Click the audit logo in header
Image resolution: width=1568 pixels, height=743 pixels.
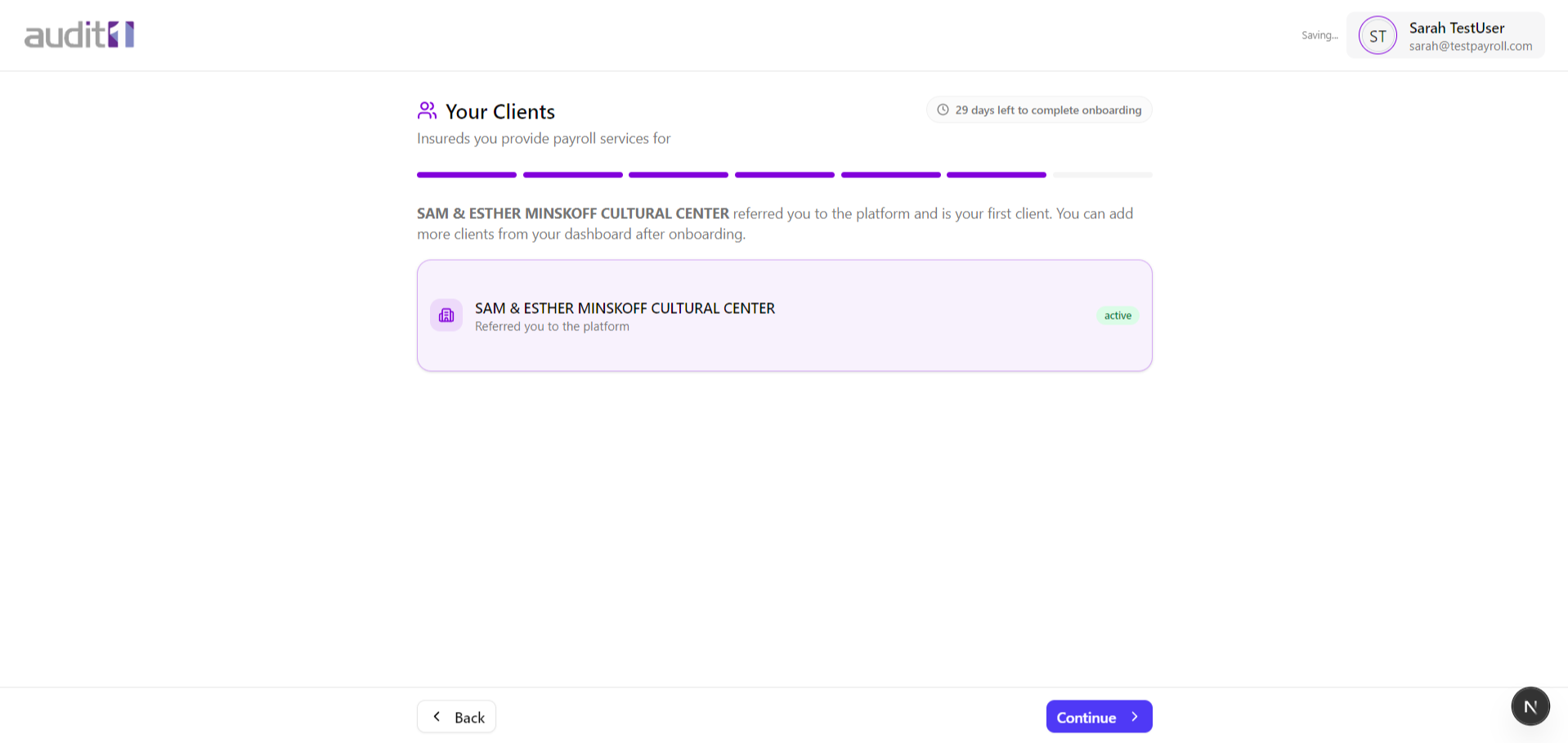coord(79,35)
